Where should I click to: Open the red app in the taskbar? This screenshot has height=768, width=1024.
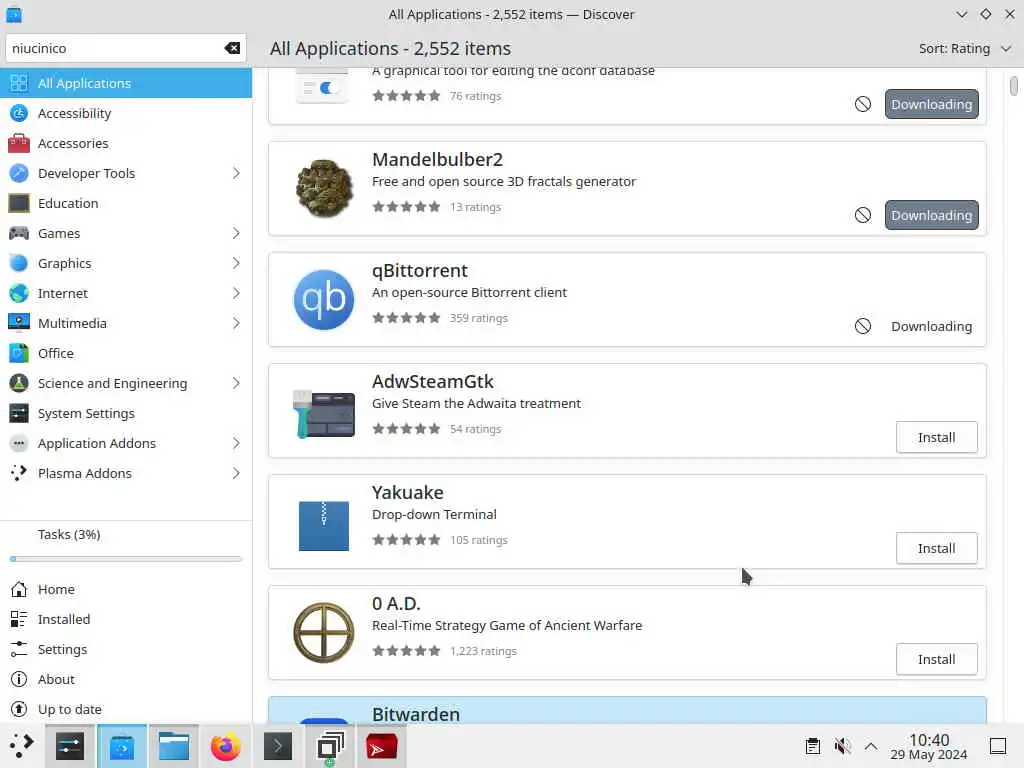coord(381,746)
